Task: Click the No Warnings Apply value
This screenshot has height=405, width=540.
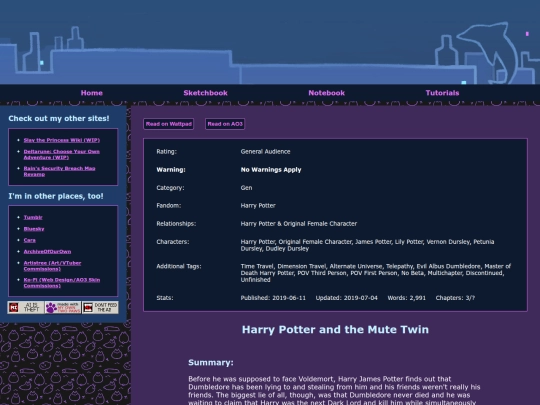Action: click(271, 170)
